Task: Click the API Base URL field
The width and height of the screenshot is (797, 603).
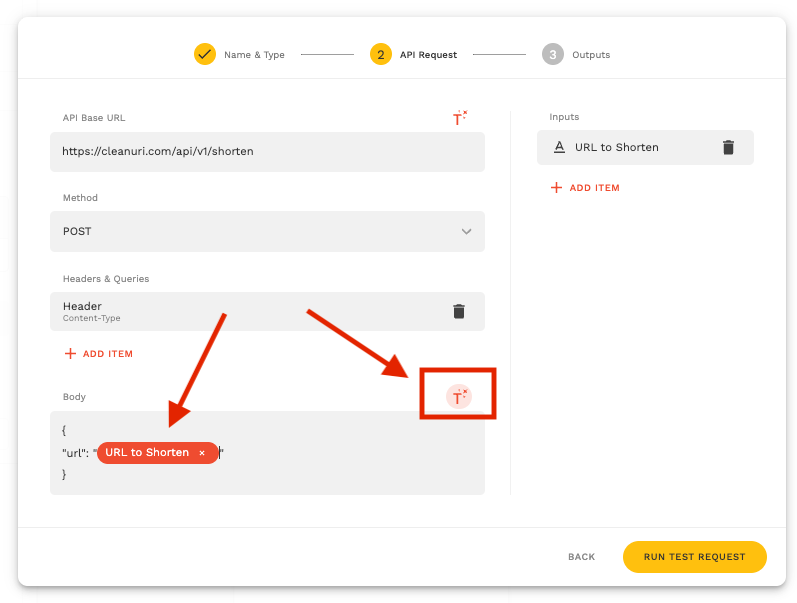Action: [266, 152]
